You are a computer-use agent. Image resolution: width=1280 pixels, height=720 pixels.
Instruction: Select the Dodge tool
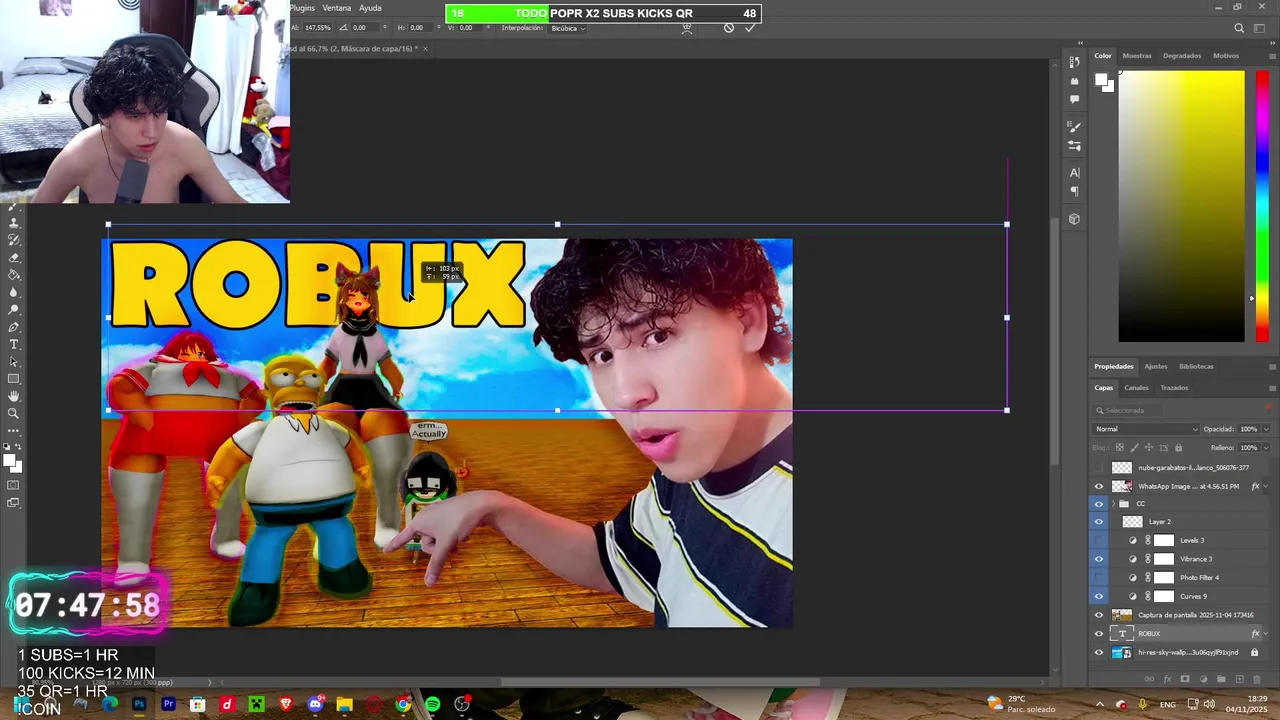(14, 309)
